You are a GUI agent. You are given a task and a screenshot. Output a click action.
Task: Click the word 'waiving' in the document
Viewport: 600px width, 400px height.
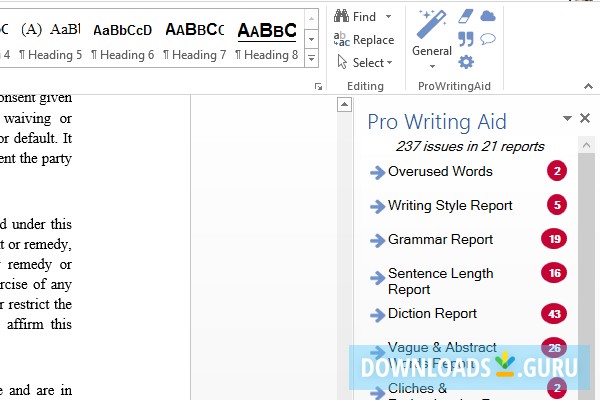pos(28,118)
